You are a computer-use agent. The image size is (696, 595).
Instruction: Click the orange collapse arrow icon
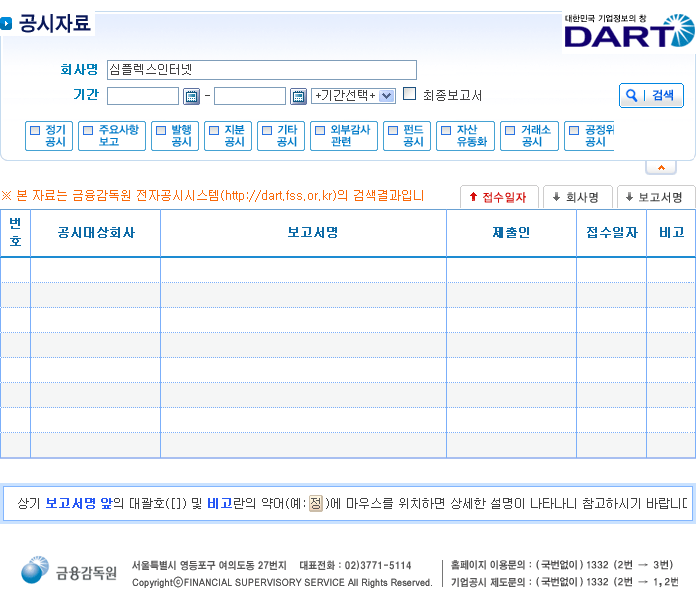point(660,167)
